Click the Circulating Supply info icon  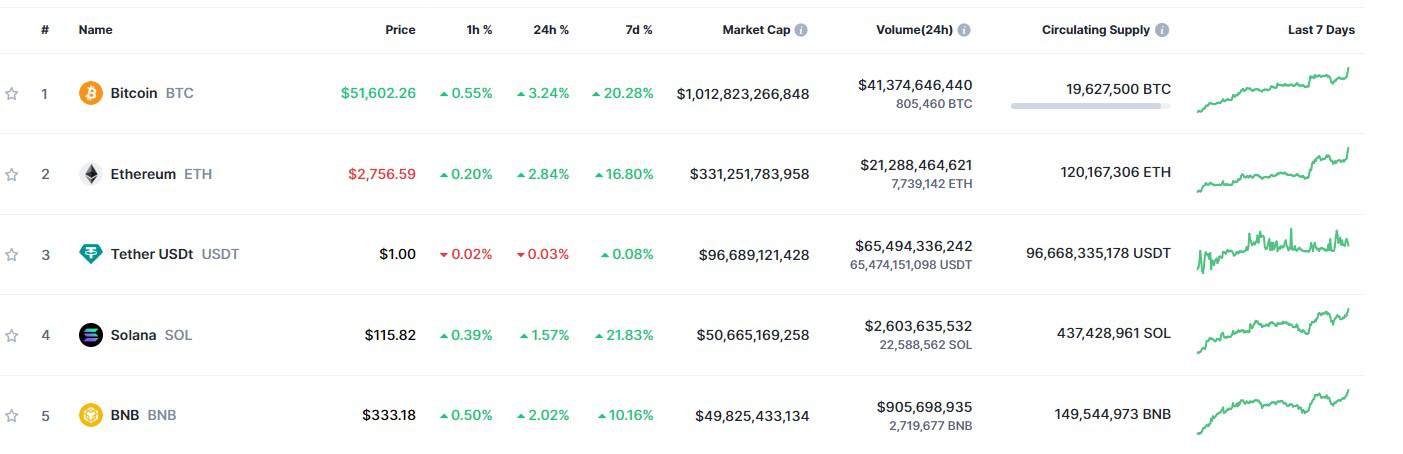coord(1162,30)
